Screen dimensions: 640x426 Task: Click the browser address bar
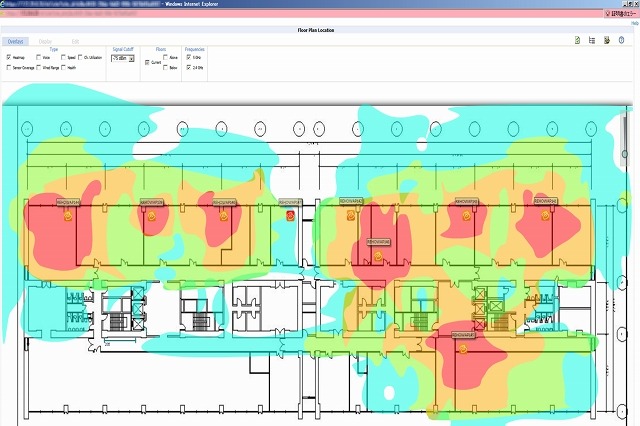[302, 13]
